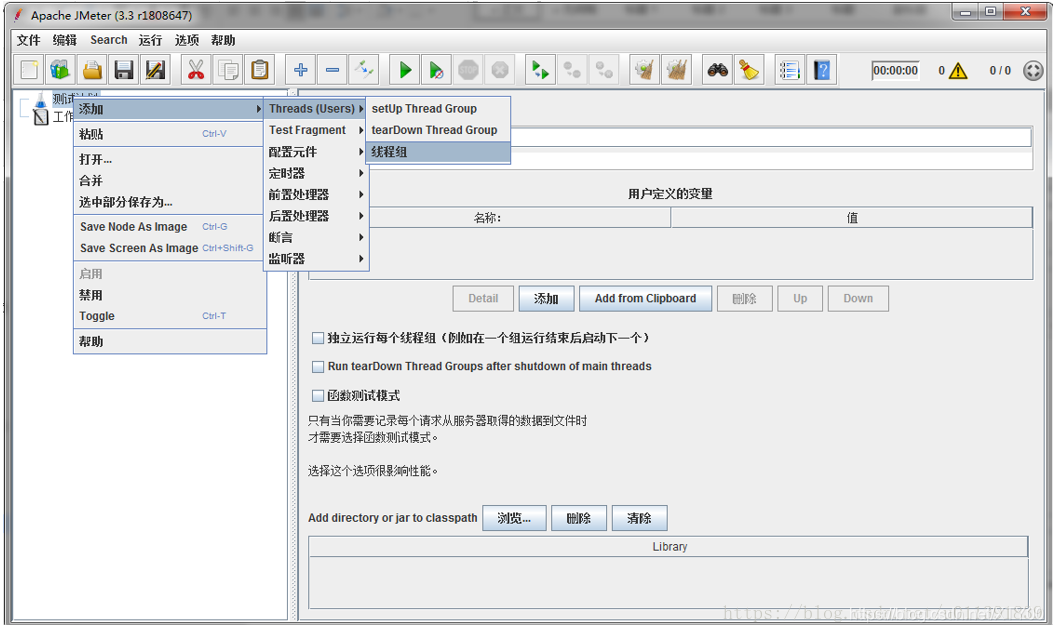Viewport: 1054px width, 633px height.
Task: Expand Test Fragment submenu
Action: tap(316, 130)
